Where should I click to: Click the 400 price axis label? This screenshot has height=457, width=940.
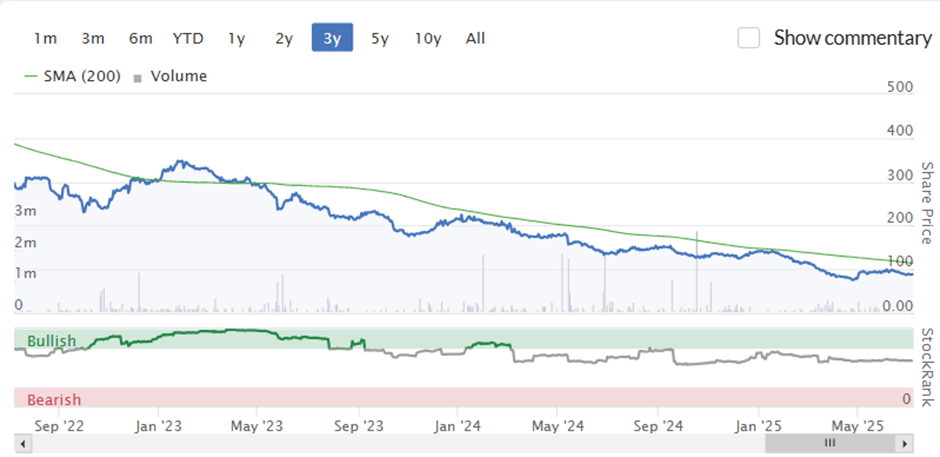900,131
